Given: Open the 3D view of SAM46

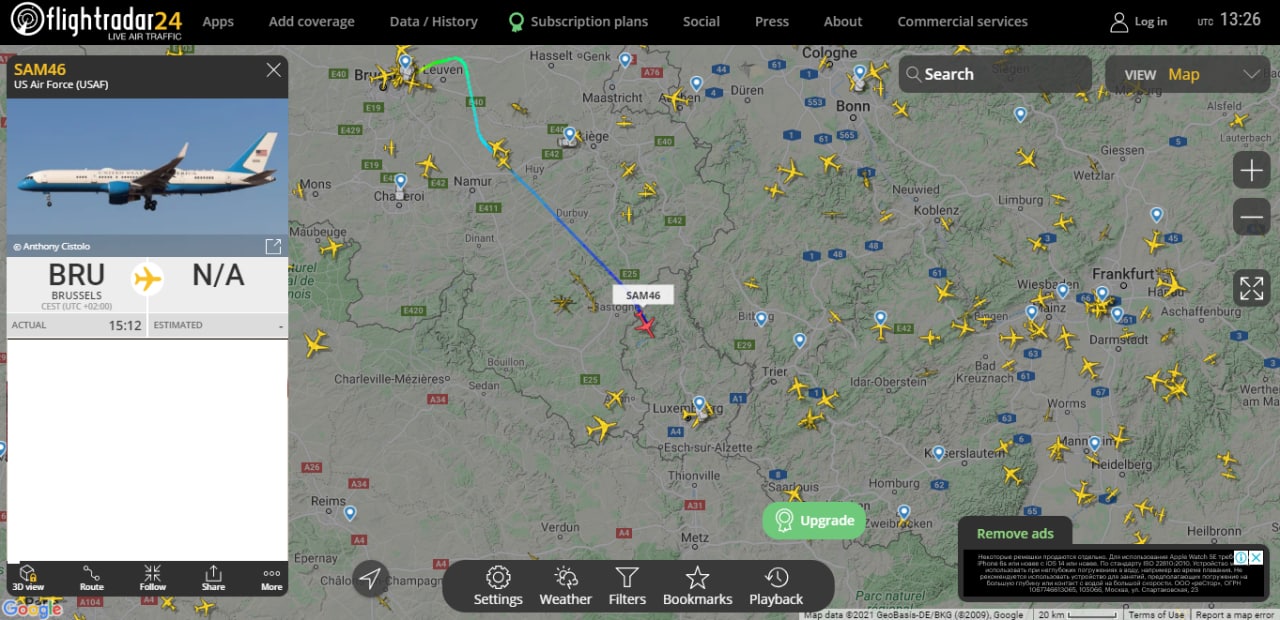Looking at the screenshot, I should coord(28,578).
